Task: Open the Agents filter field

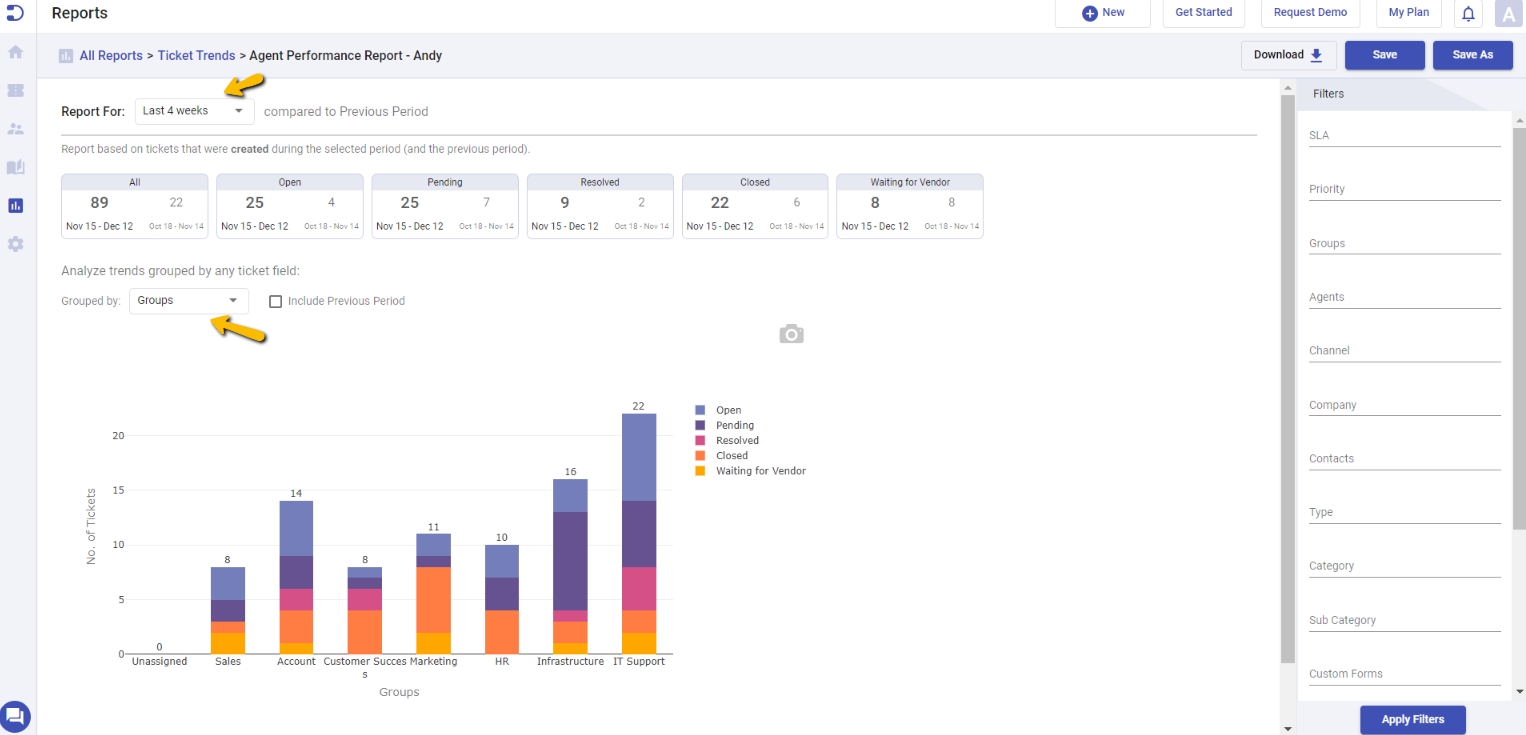Action: [x=1405, y=297]
